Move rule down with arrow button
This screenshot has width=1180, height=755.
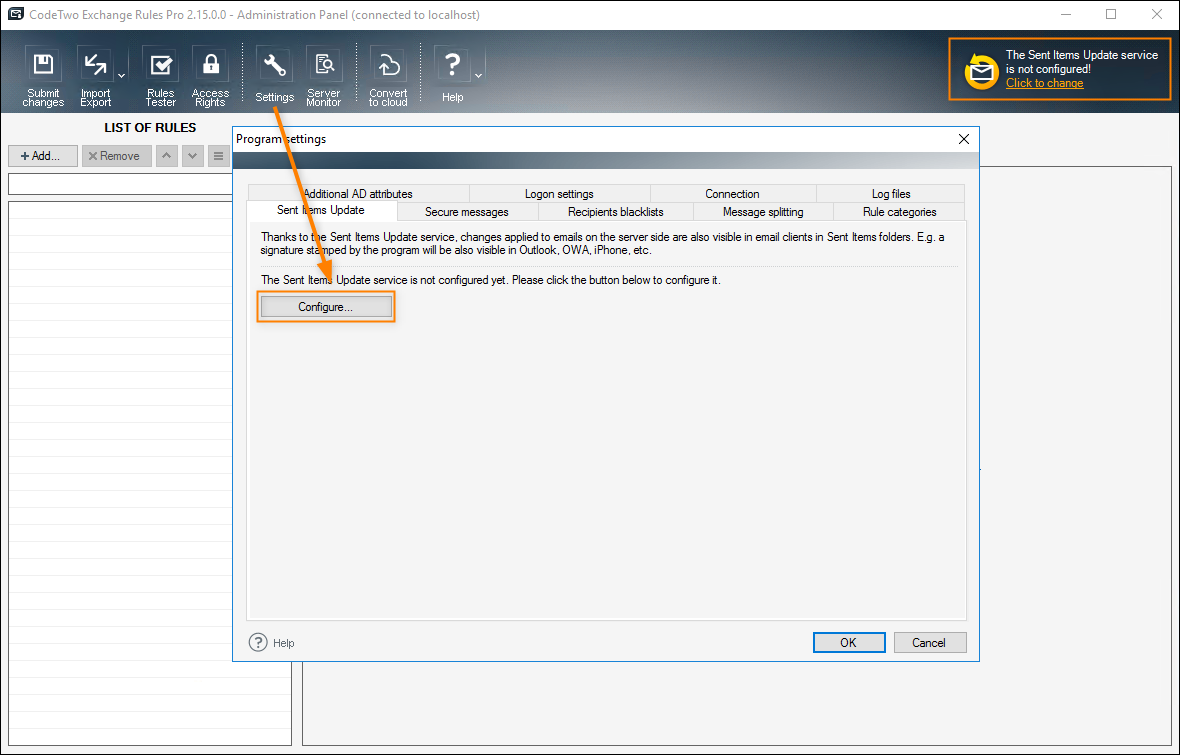coord(193,156)
